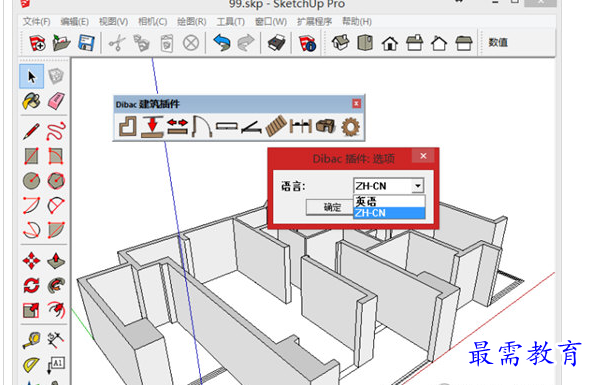Viewport: 590px width, 385px height.
Task: Choose 英语 in language list
Action: (389, 201)
